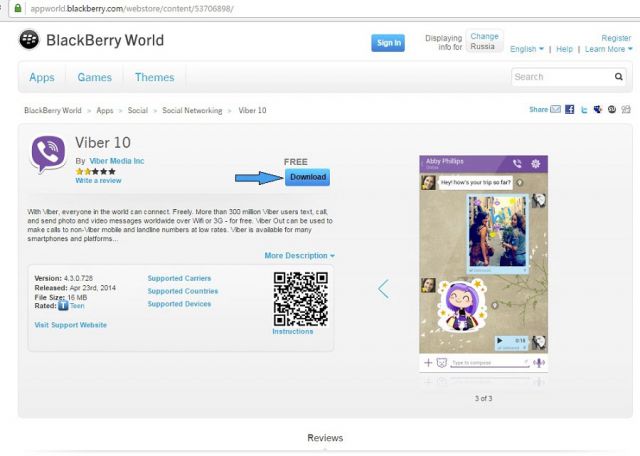Share on Facebook icon
Image resolution: width=640 pixels, height=456 pixels.
pos(569,109)
